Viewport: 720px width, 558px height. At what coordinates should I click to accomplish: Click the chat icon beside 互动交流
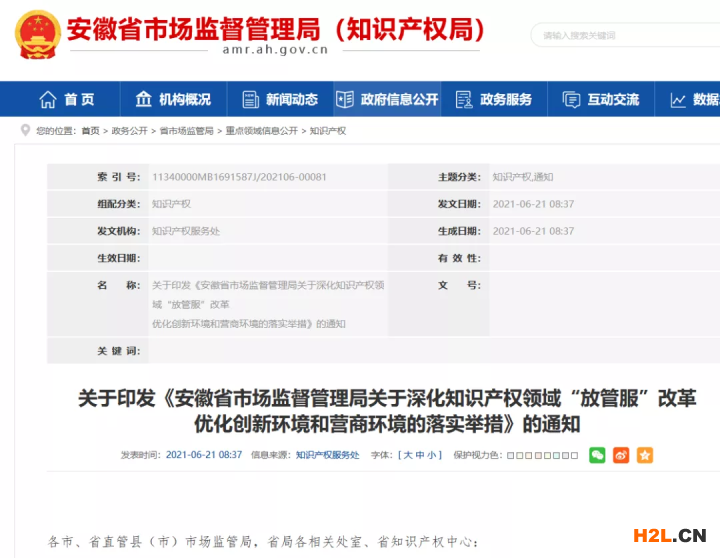(571, 100)
